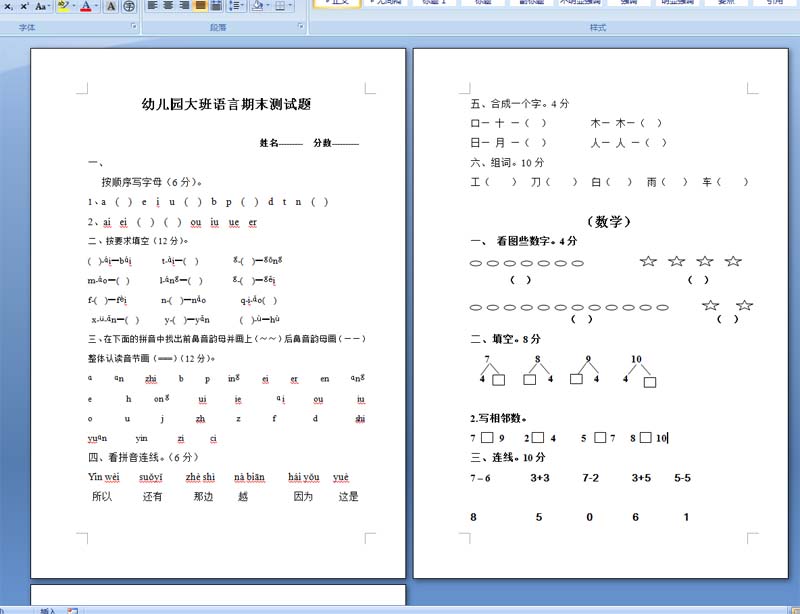Click the （数学） section heading
800x614 pixels.
(609, 222)
